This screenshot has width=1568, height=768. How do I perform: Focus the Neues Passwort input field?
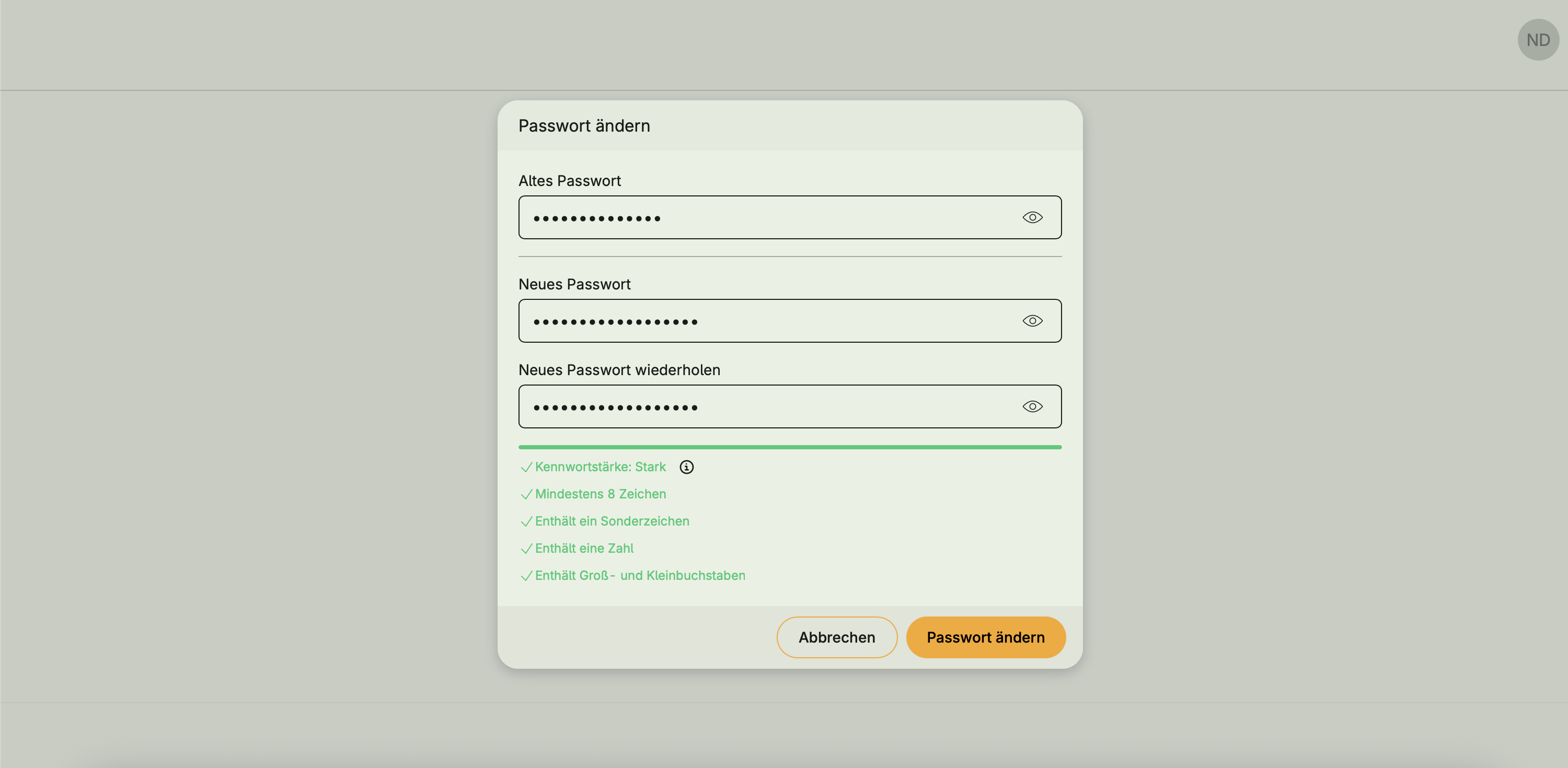(767, 321)
